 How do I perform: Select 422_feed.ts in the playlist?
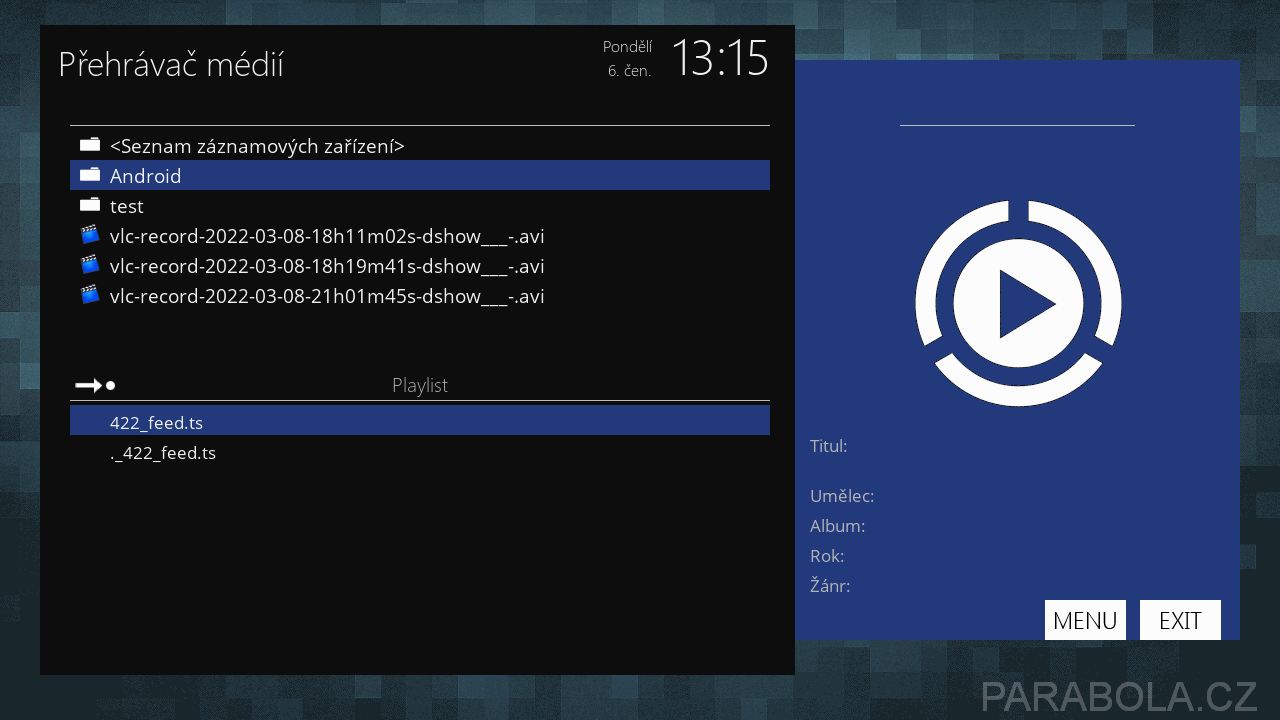point(420,420)
